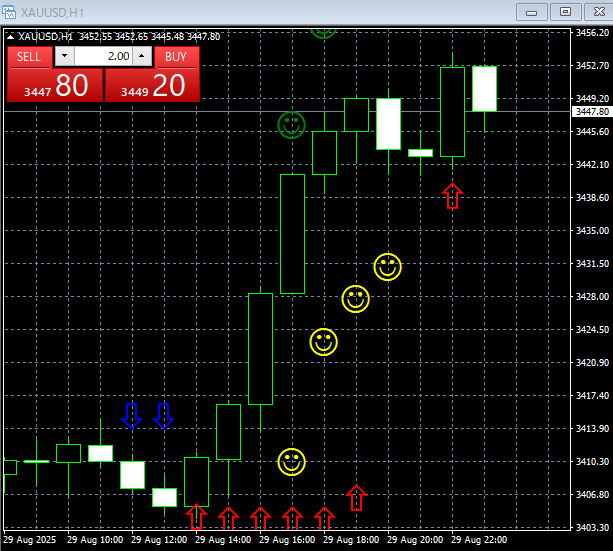
Task: Collapse the one-click trading panel with the triangle
Action: [x=11, y=37]
